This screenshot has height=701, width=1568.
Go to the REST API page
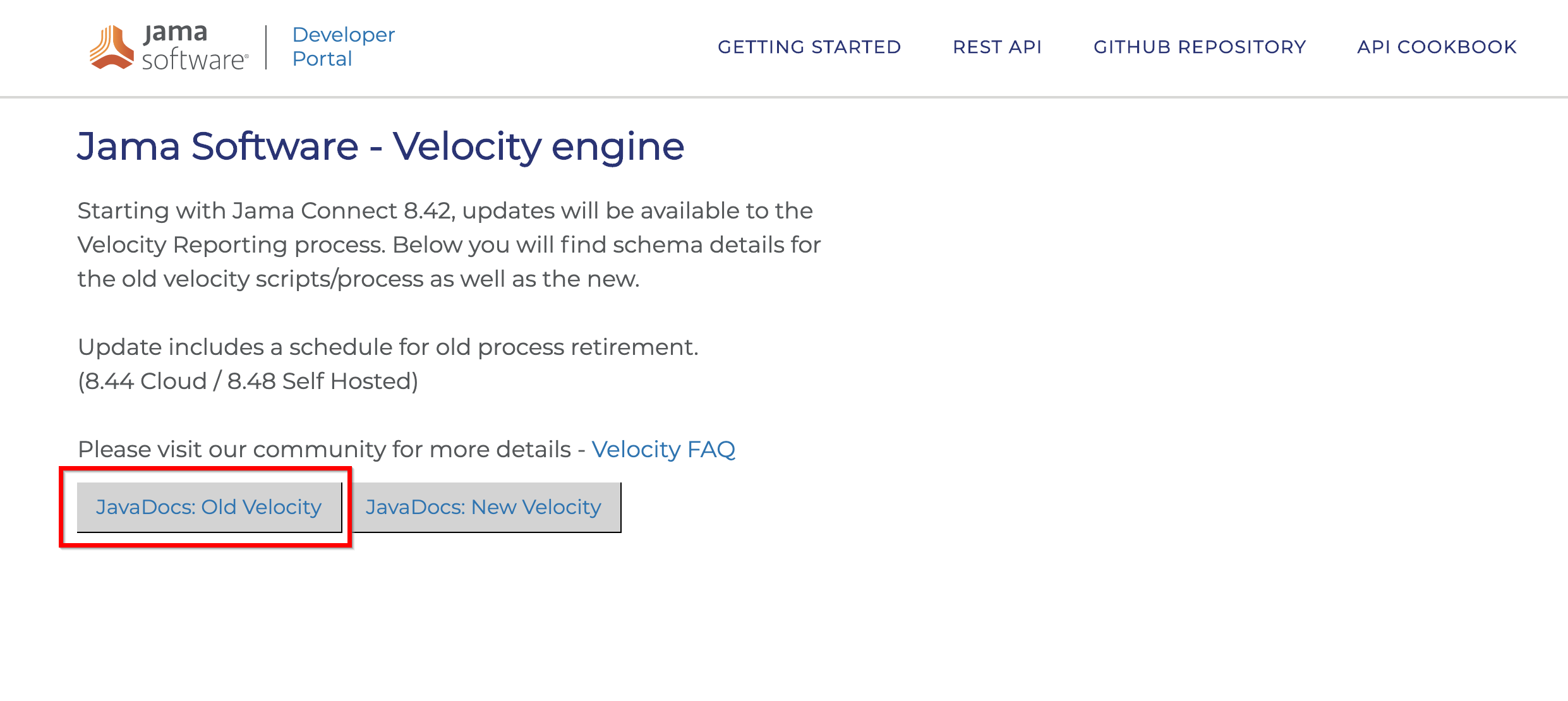click(x=998, y=47)
